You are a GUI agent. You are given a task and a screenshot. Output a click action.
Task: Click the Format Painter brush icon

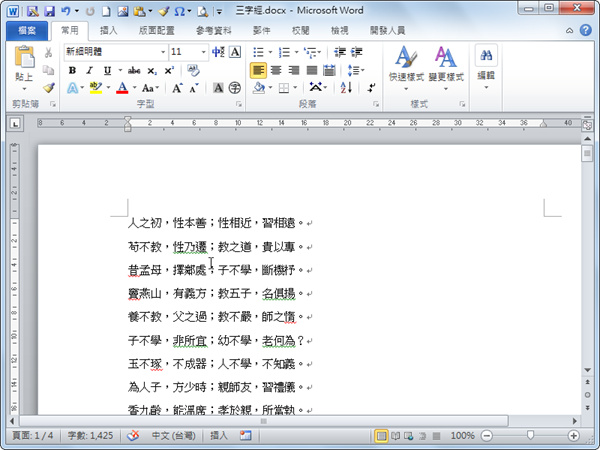point(49,88)
